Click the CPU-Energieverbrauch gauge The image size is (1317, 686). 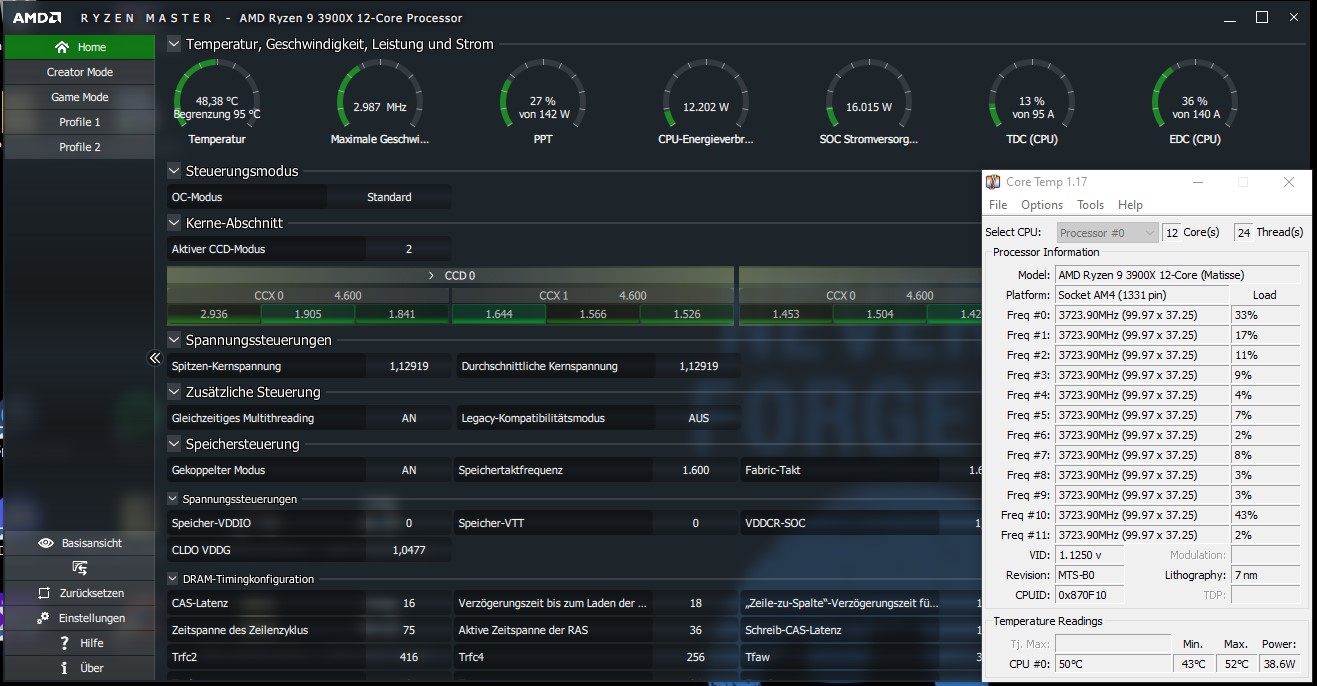tap(706, 103)
